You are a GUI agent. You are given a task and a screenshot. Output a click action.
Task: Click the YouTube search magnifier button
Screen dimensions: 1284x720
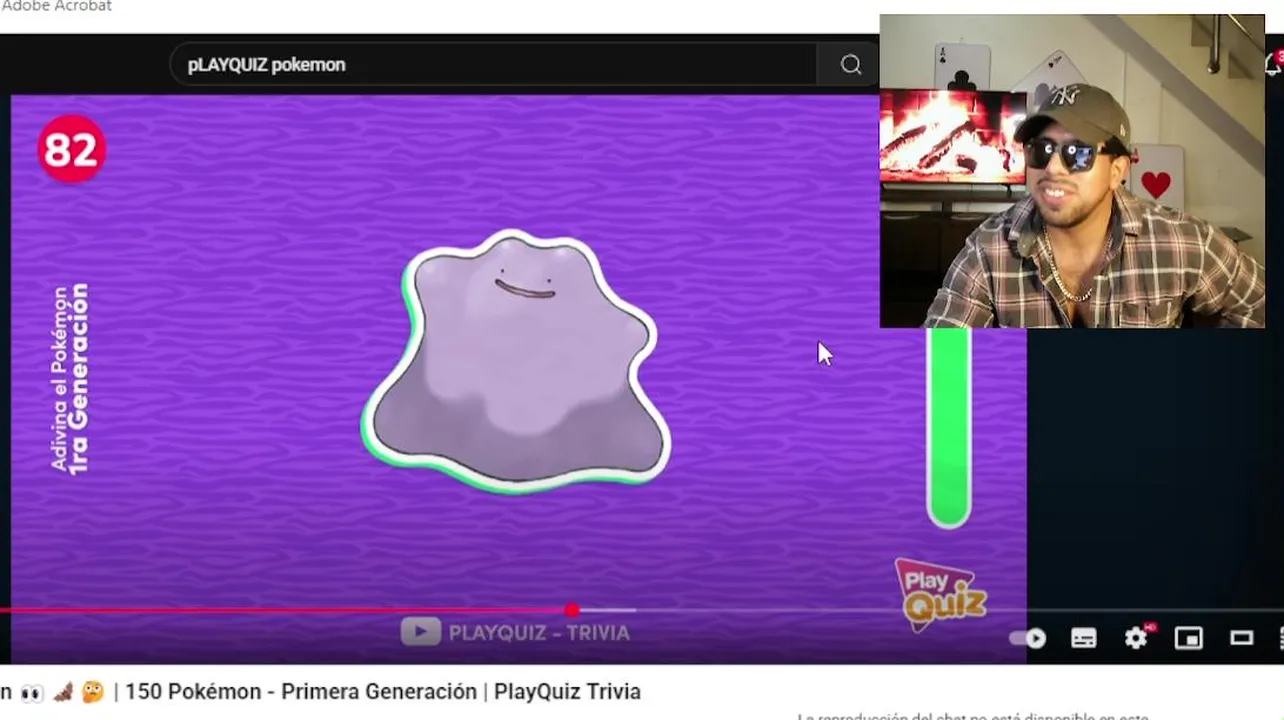pyautogui.click(x=850, y=65)
